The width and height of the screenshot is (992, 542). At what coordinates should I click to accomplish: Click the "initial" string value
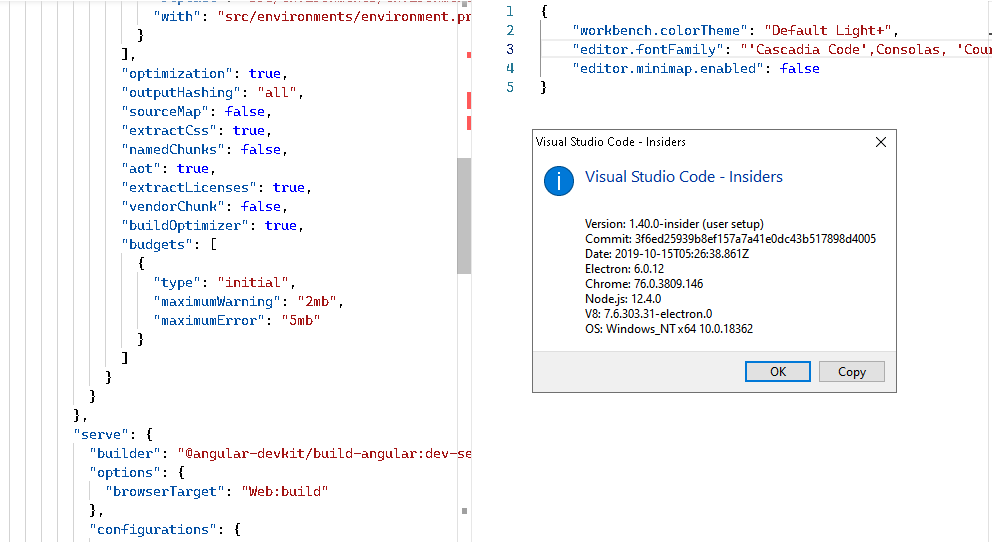(x=253, y=282)
